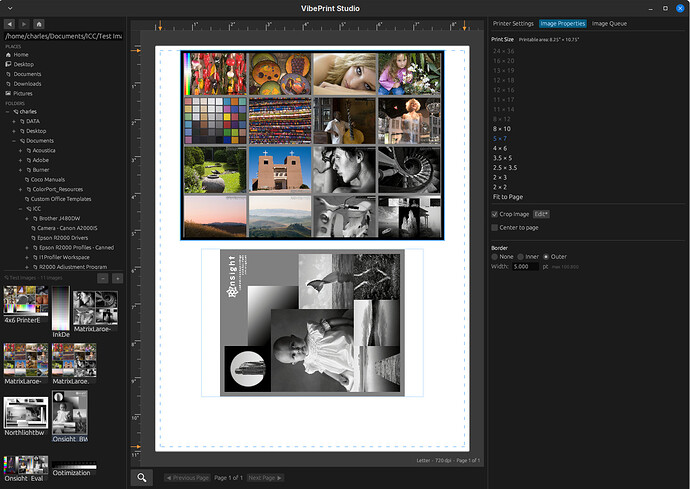Expand the DATA folder node

[14, 121]
